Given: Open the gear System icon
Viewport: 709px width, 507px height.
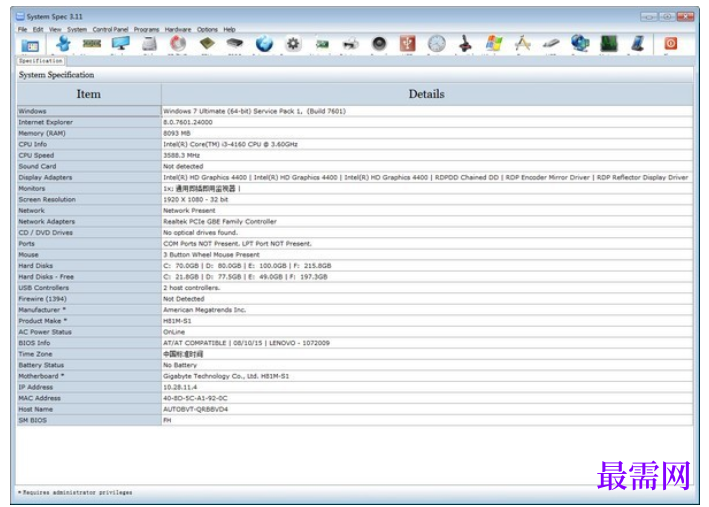Looking at the screenshot, I should (293, 44).
